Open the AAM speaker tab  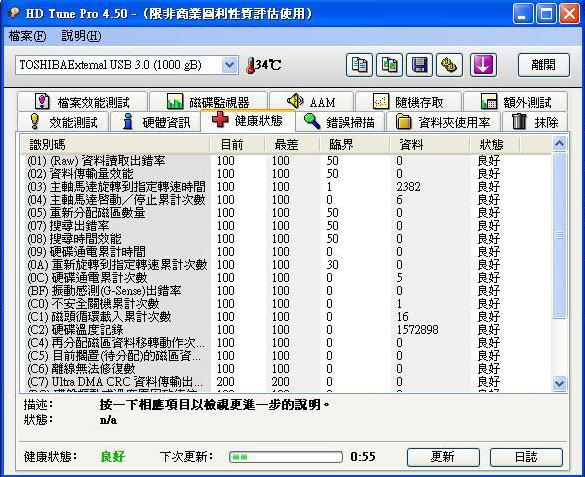coord(311,101)
